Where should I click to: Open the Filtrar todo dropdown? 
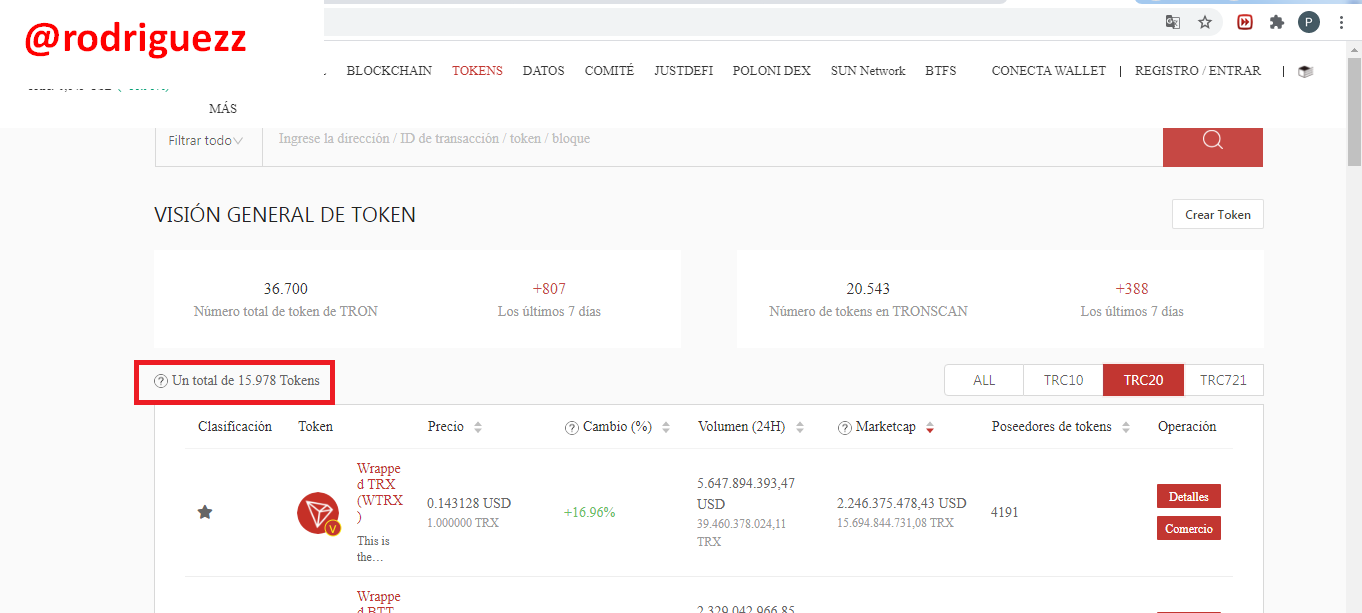pos(207,141)
